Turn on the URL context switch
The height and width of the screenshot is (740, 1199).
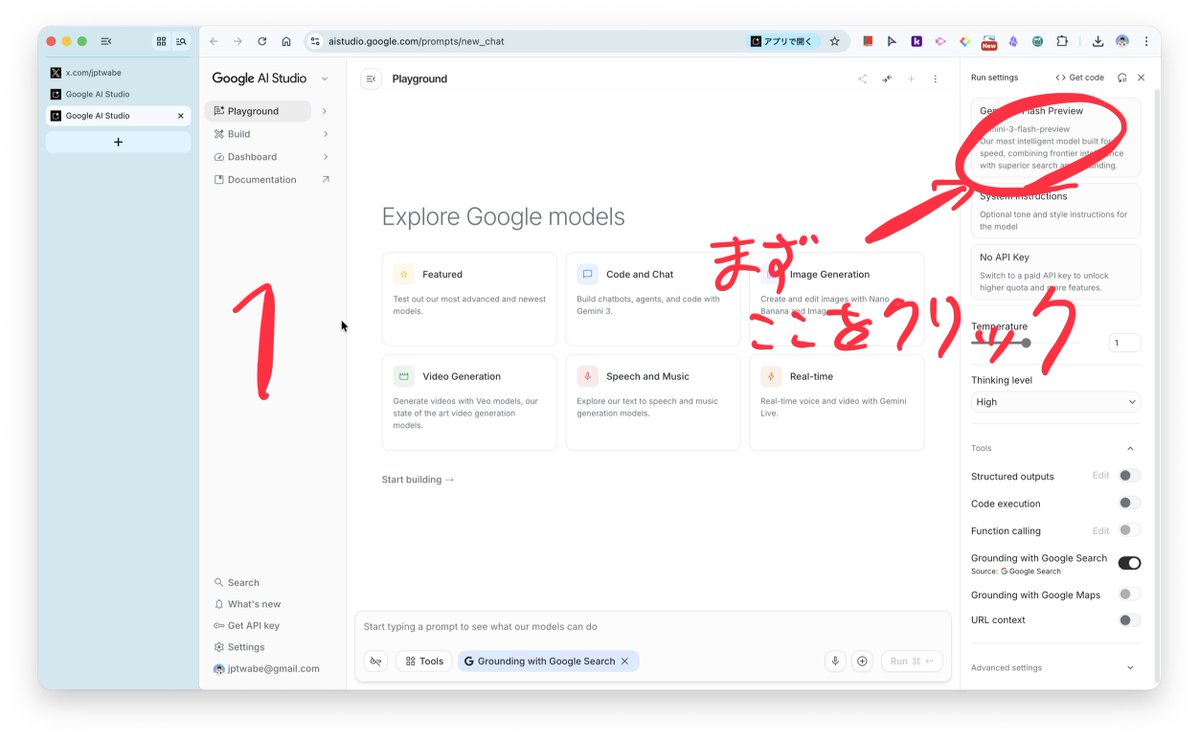(1129, 620)
